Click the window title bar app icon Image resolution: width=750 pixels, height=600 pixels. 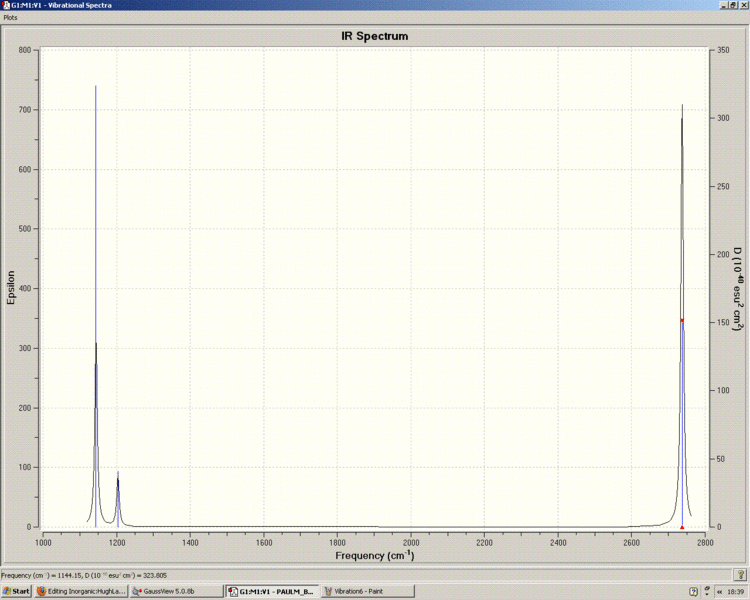pos(6,5)
